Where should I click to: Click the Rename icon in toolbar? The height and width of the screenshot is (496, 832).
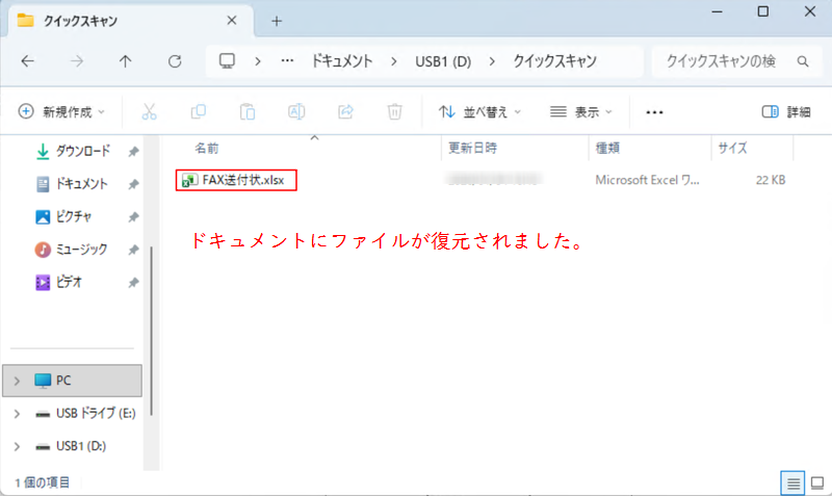[296, 112]
